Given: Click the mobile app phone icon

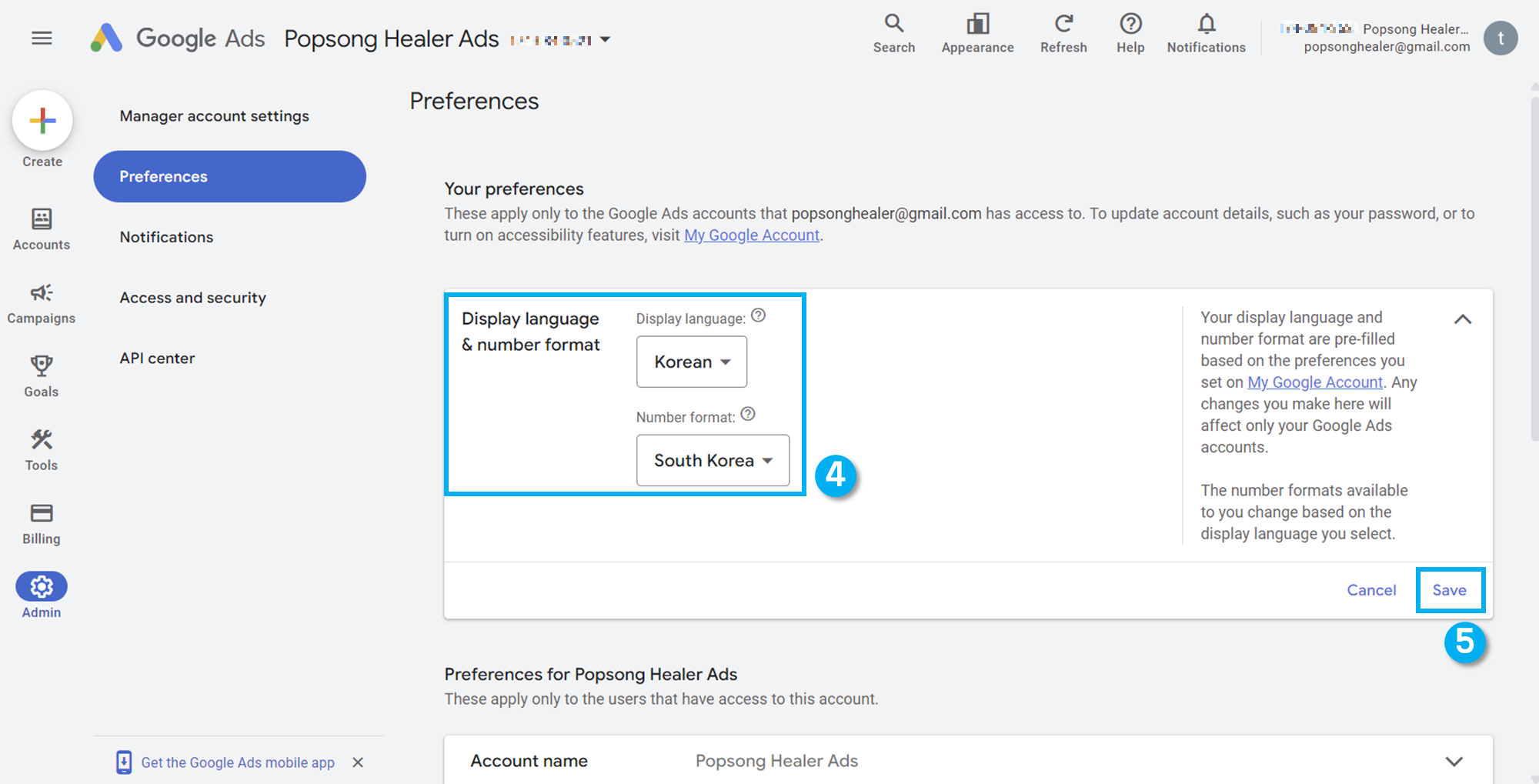Looking at the screenshot, I should (x=124, y=762).
